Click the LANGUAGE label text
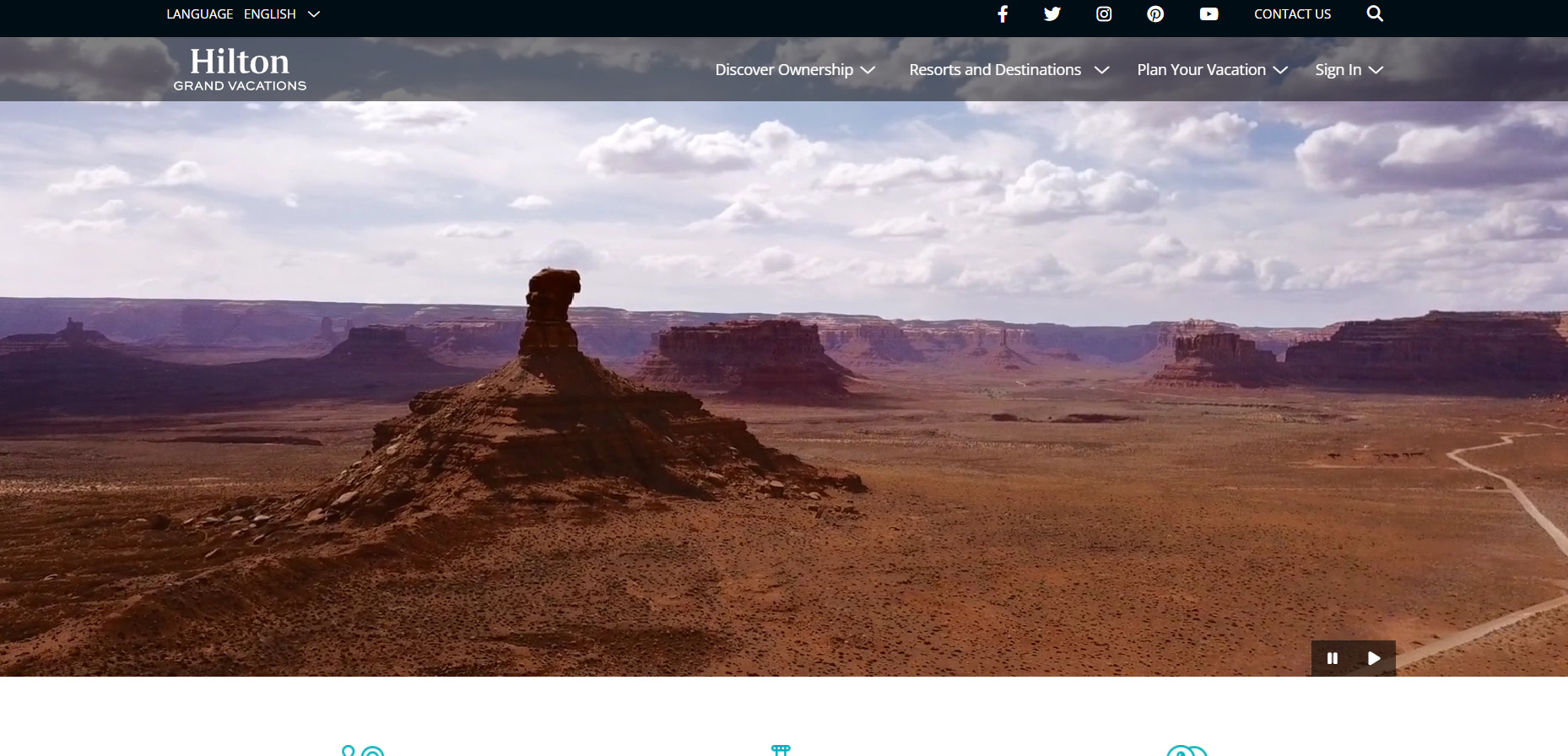The image size is (1568, 756). coord(199,13)
